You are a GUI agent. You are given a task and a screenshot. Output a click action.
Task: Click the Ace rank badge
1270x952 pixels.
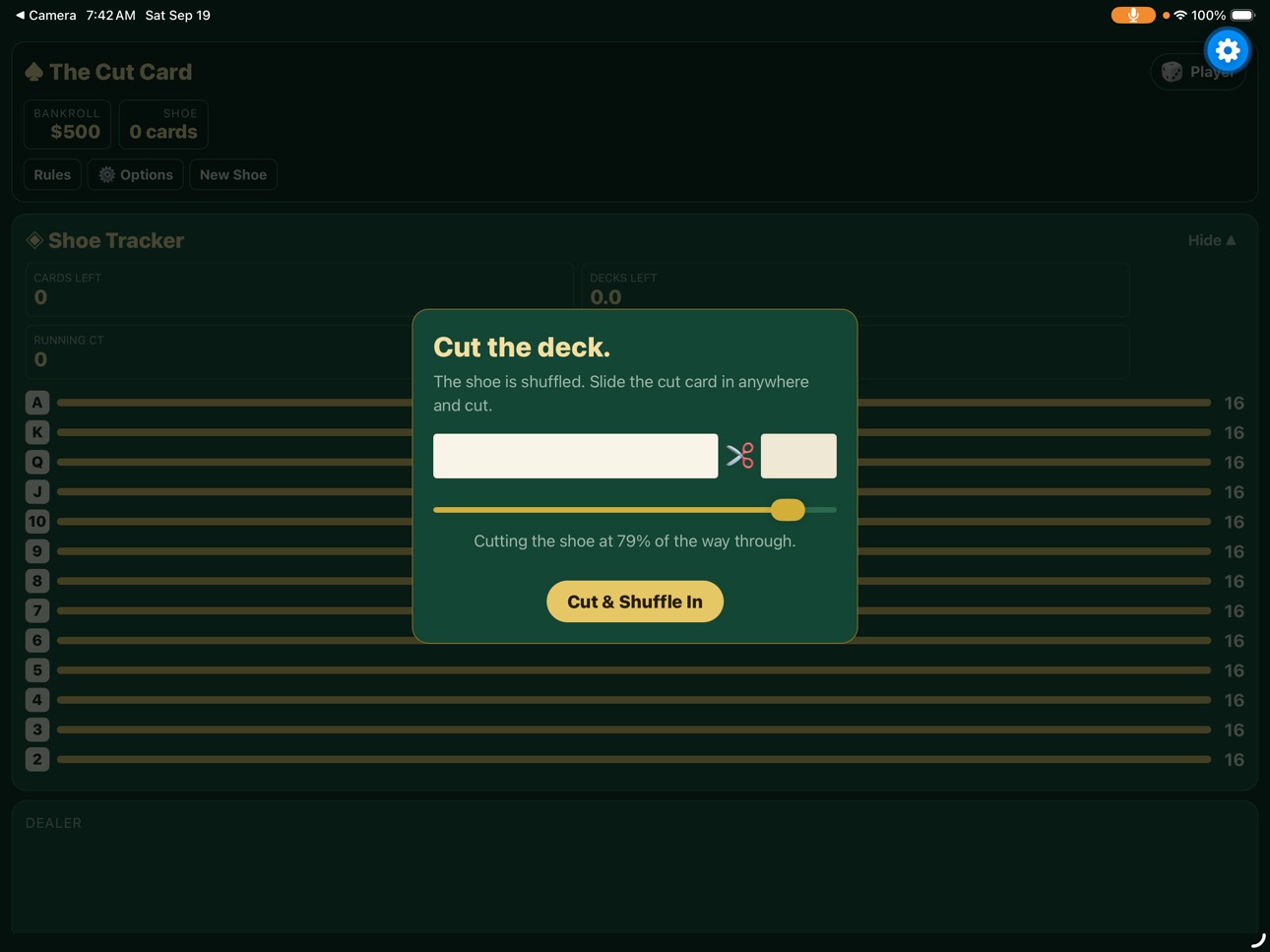37,403
